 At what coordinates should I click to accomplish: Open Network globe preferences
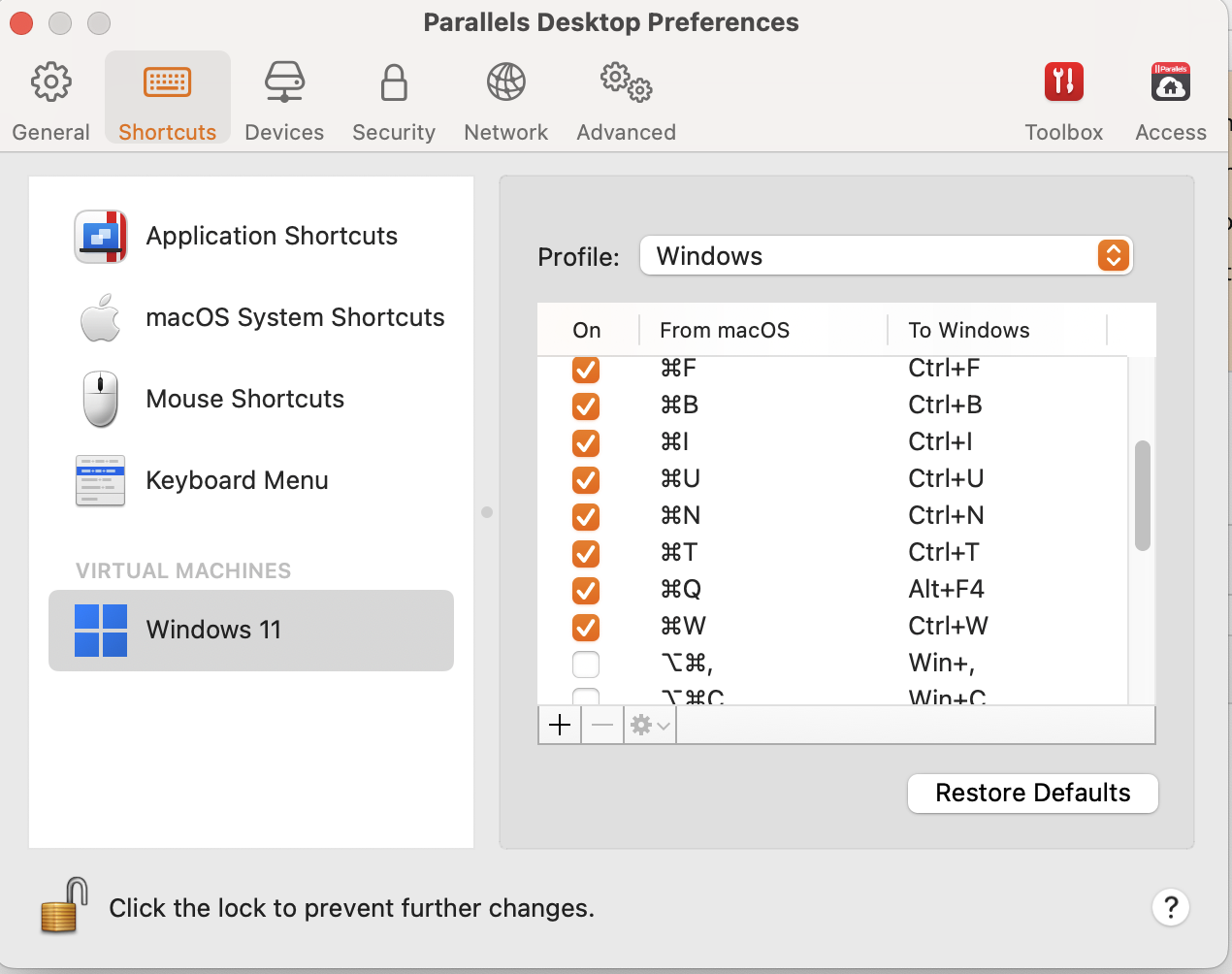505,99
